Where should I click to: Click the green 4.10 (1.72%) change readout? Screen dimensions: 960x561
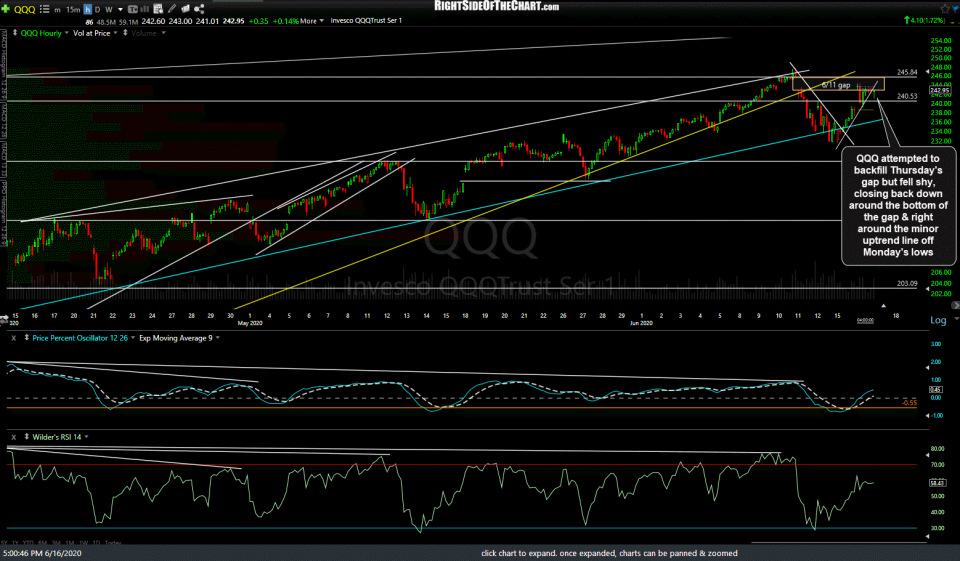[x=924, y=21]
